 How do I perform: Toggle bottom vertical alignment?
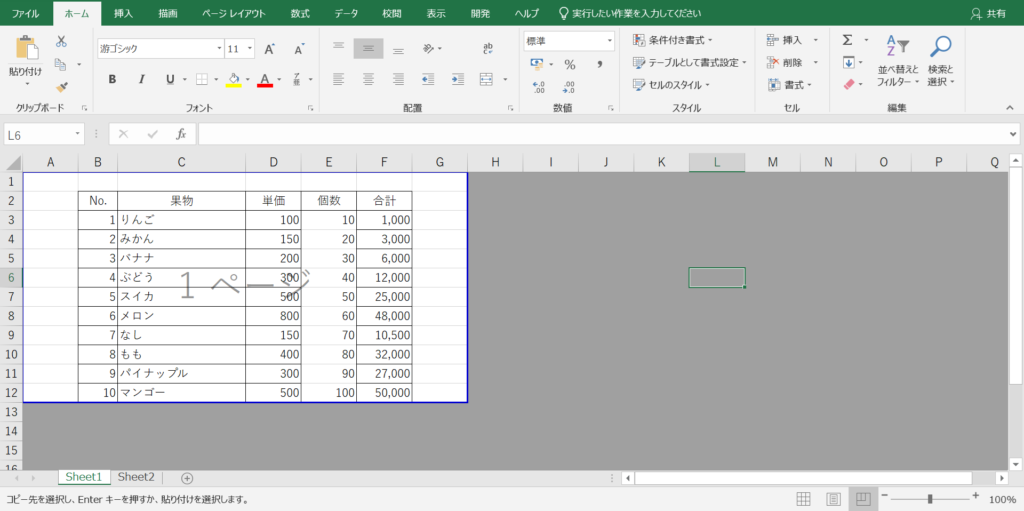tap(398, 48)
